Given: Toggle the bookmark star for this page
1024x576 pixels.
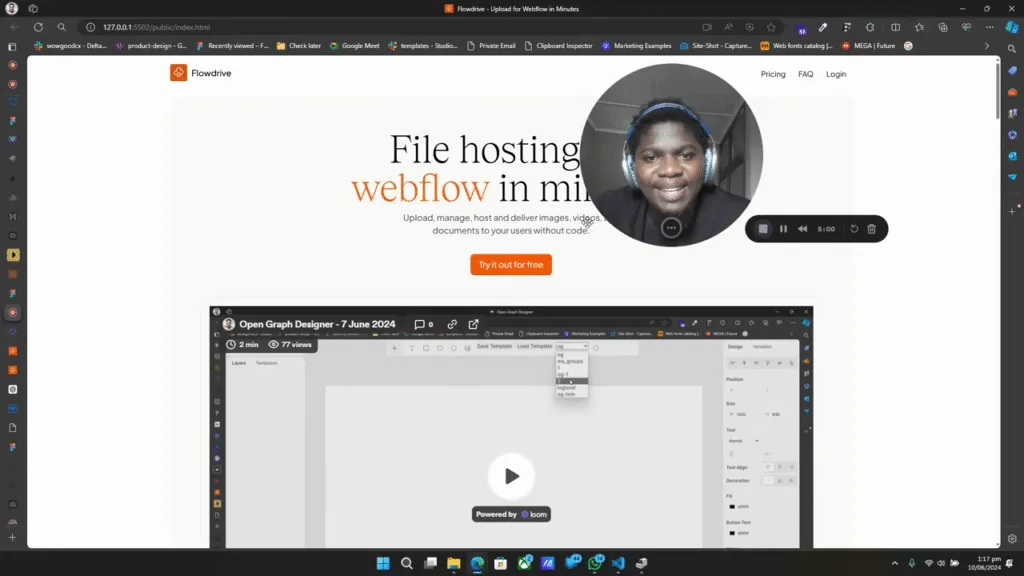Looking at the screenshot, I should click(770, 27).
